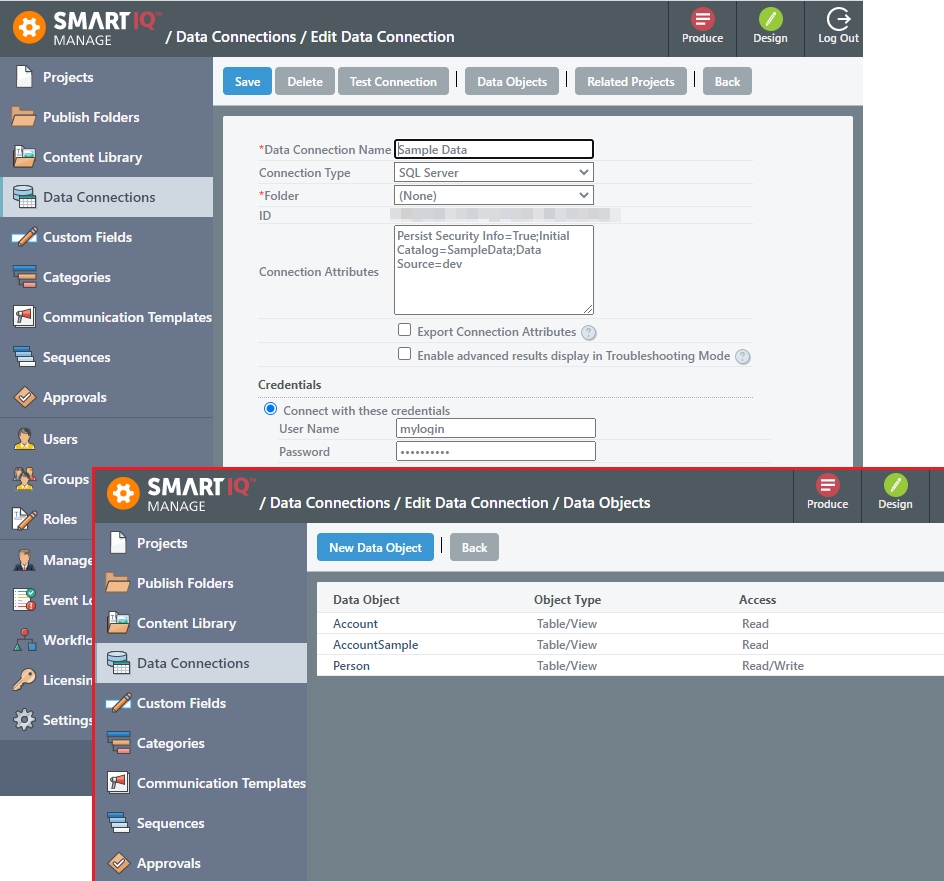Viewport: 944px width, 881px height.
Task: Open the Person data object row
Action: coord(630,665)
